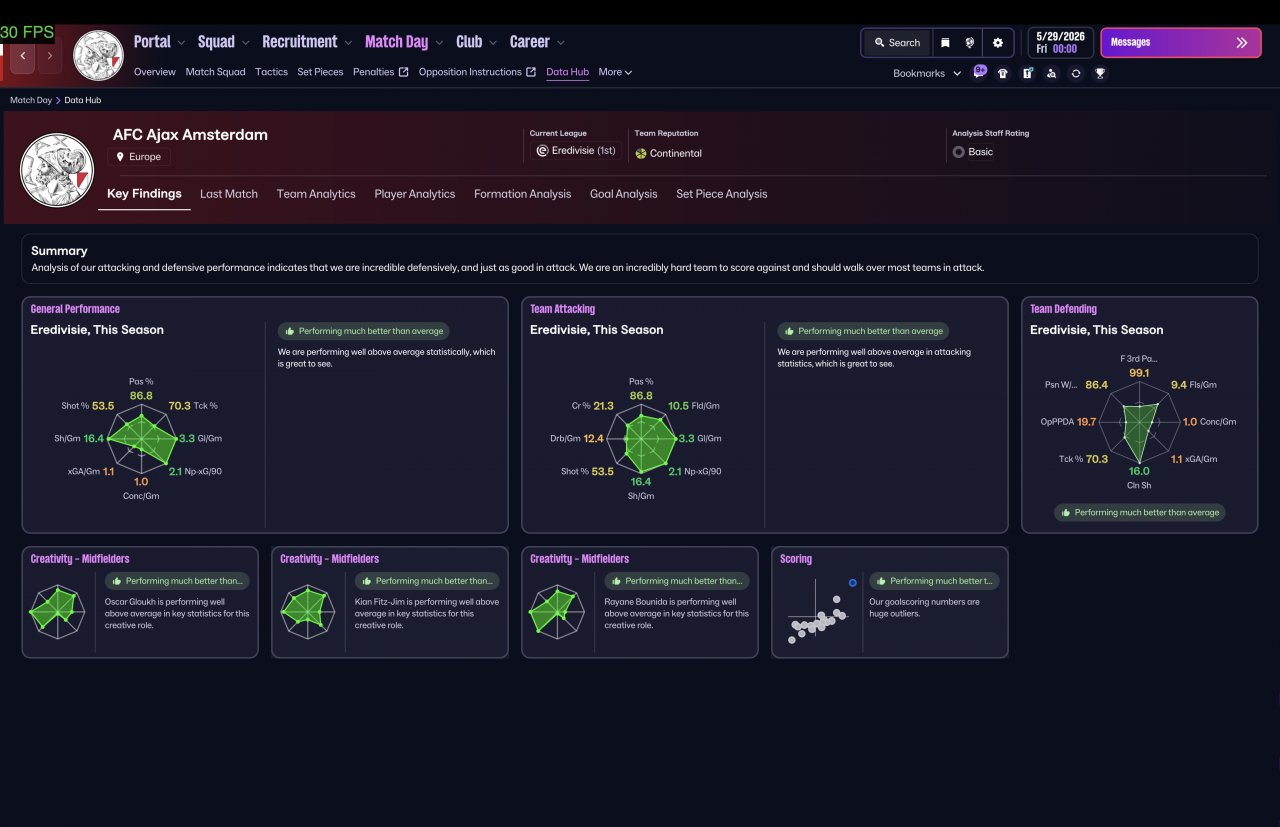
Task: Click the Team Attacking card title
Action: (x=562, y=309)
